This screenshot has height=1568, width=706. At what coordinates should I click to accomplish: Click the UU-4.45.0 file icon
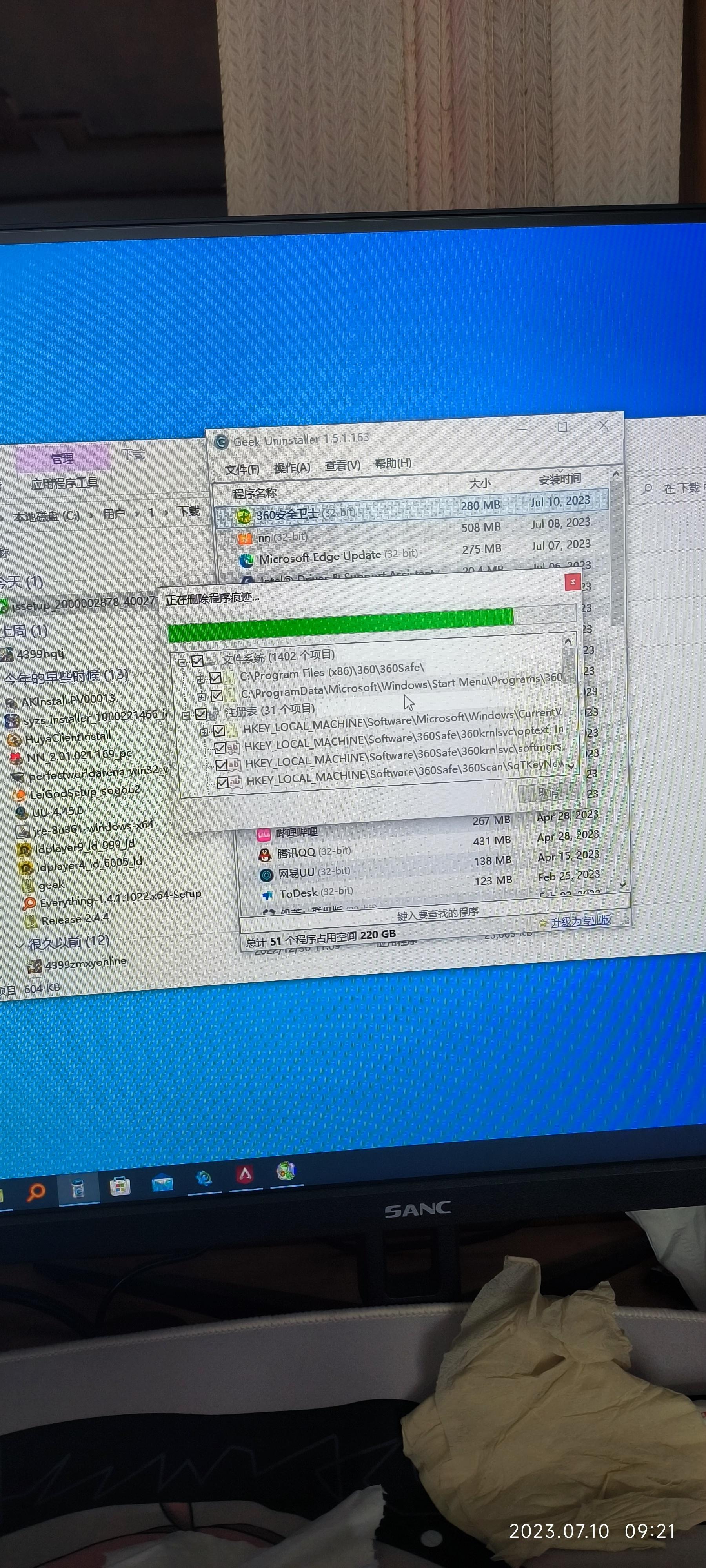coord(22,814)
